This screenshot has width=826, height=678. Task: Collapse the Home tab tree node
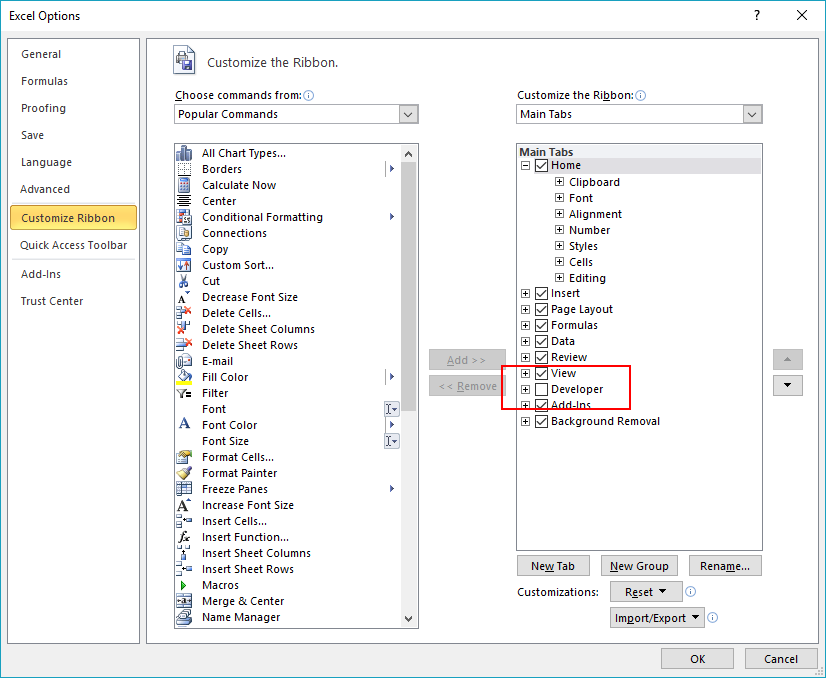525,165
